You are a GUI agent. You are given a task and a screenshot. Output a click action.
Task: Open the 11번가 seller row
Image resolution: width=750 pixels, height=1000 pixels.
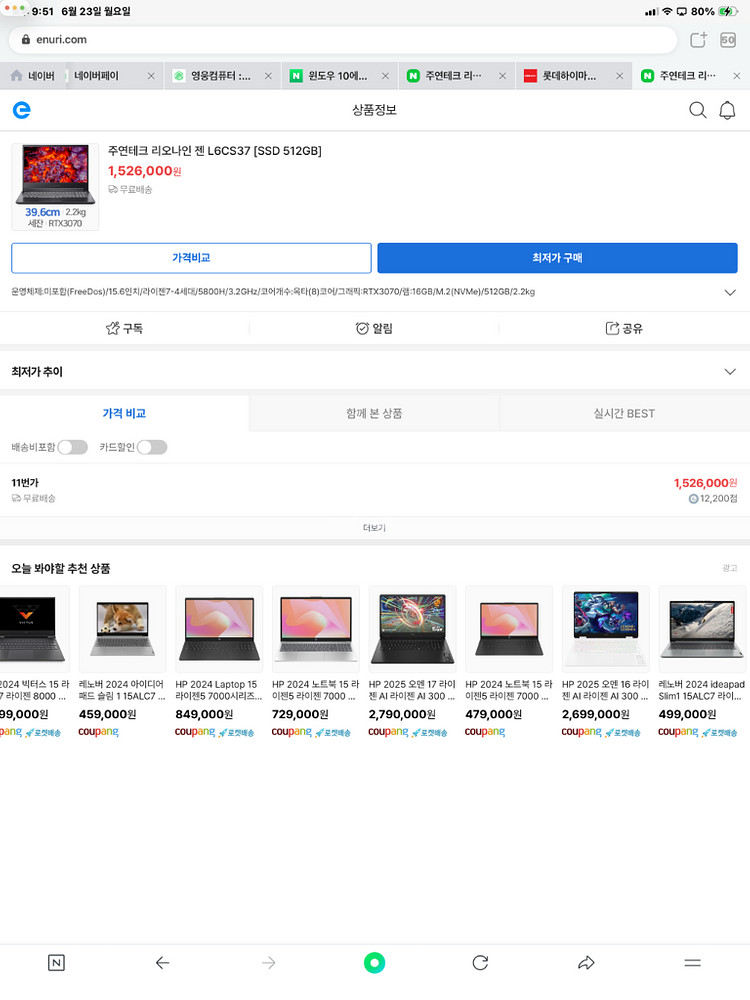pos(374,490)
